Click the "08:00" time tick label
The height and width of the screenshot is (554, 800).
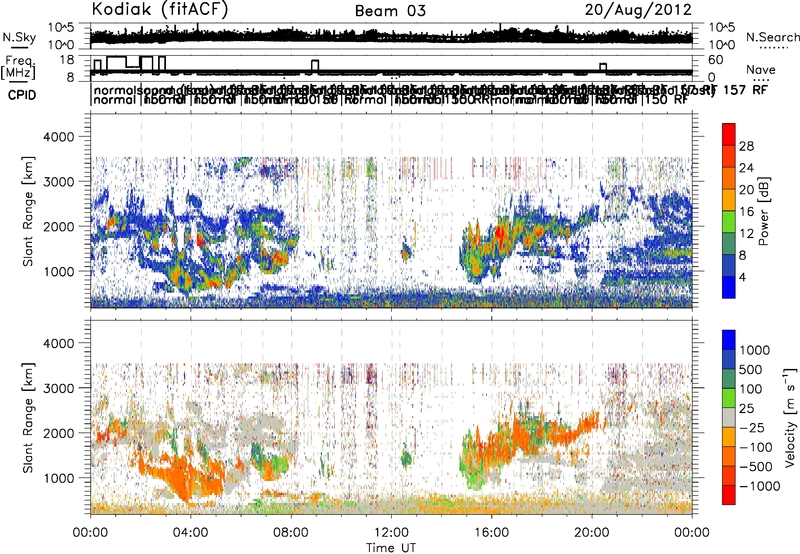pos(291,533)
